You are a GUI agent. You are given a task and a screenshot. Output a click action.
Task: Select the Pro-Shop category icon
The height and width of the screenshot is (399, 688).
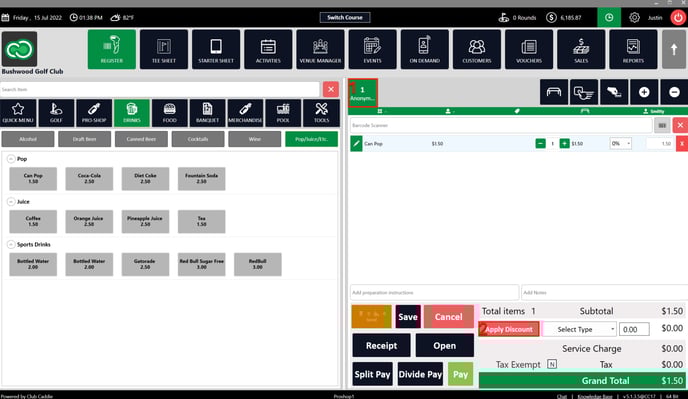[94, 113]
